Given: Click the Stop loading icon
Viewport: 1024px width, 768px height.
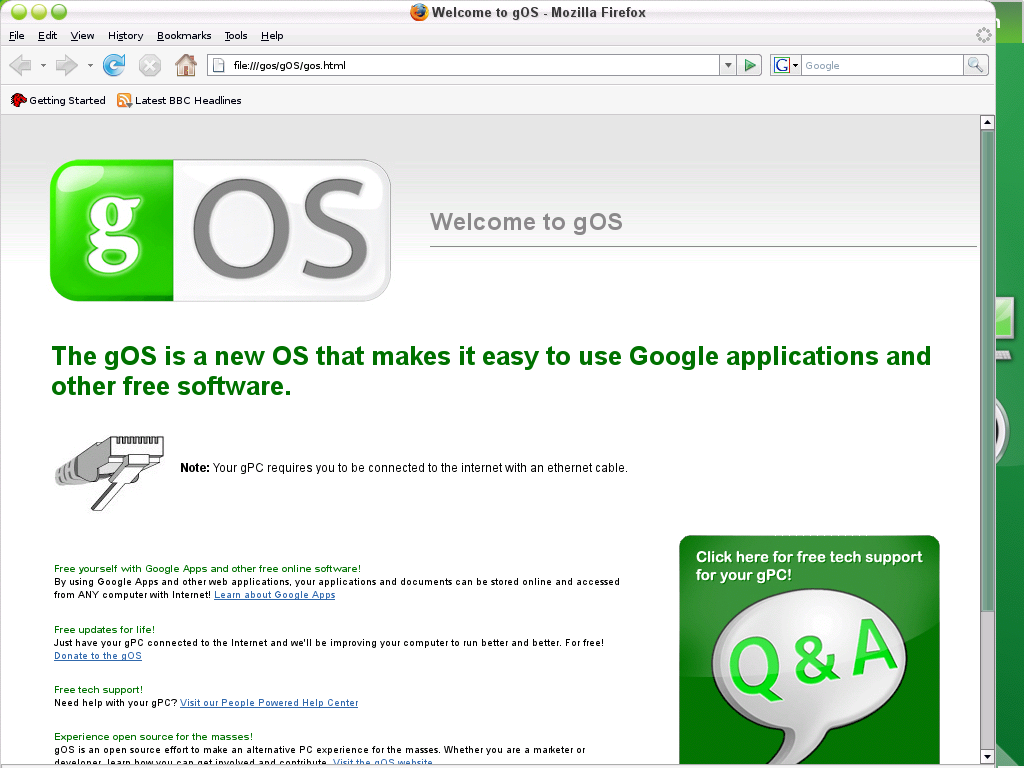Looking at the screenshot, I should [x=150, y=66].
